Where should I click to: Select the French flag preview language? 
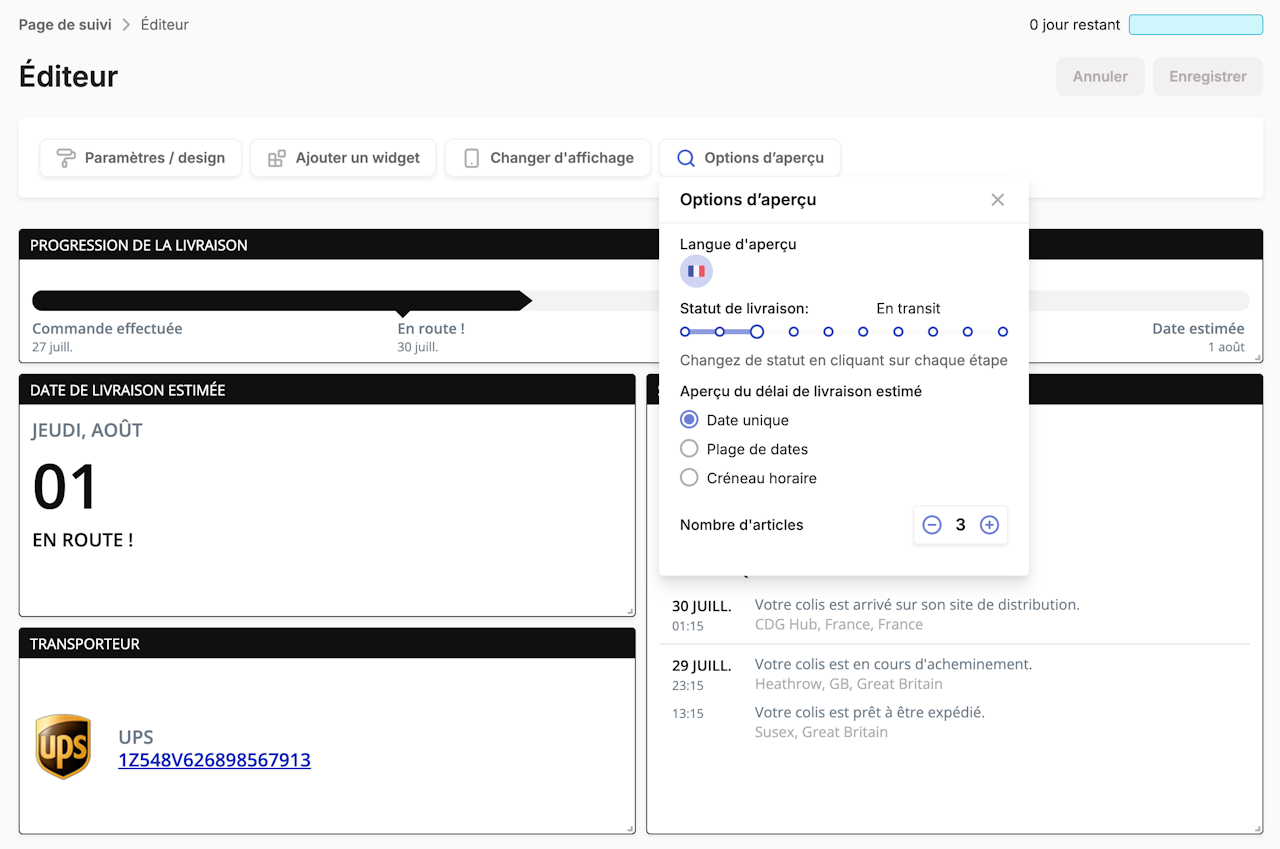point(696,271)
